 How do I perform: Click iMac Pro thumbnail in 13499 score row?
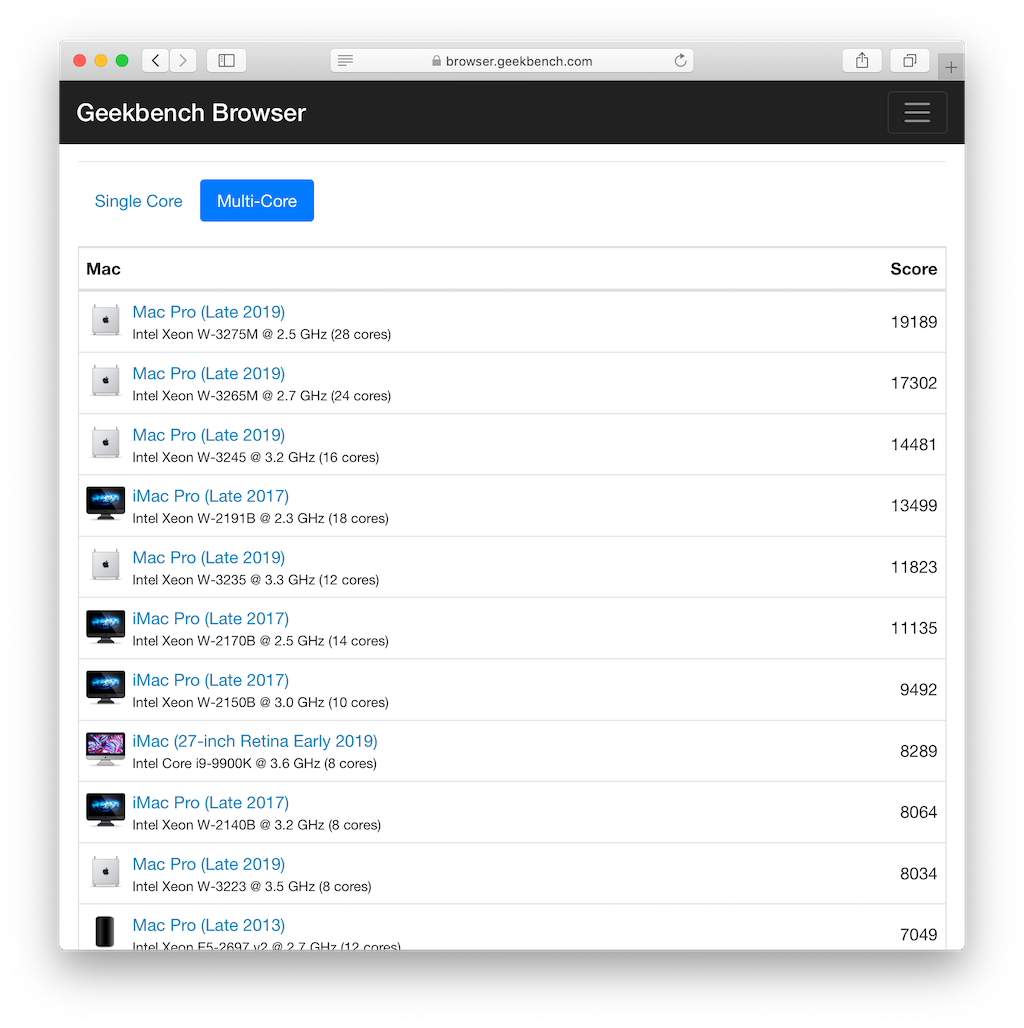pos(106,504)
